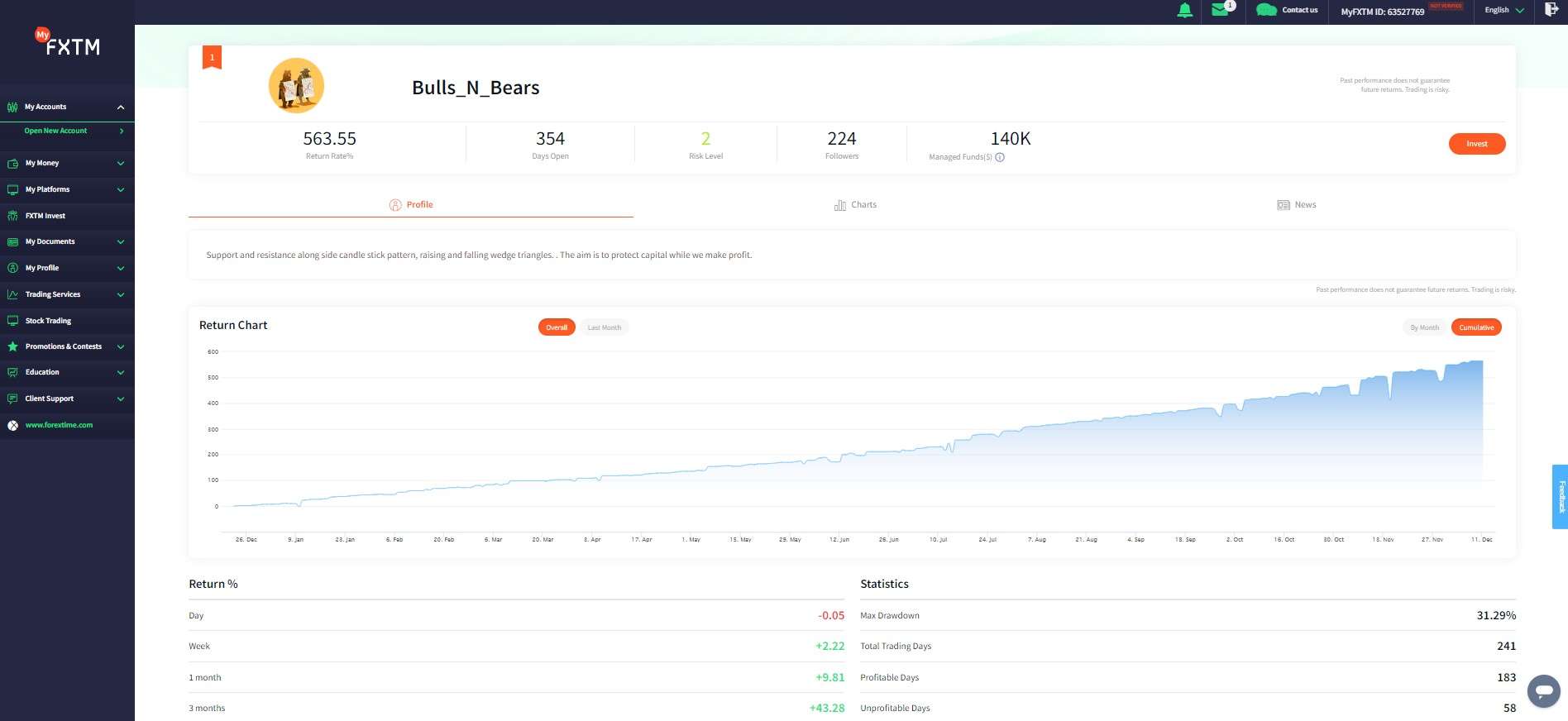Image resolution: width=1568 pixels, height=721 pixels.
Task: Click the My Documents icon
Action: click(x=12, y=242)
